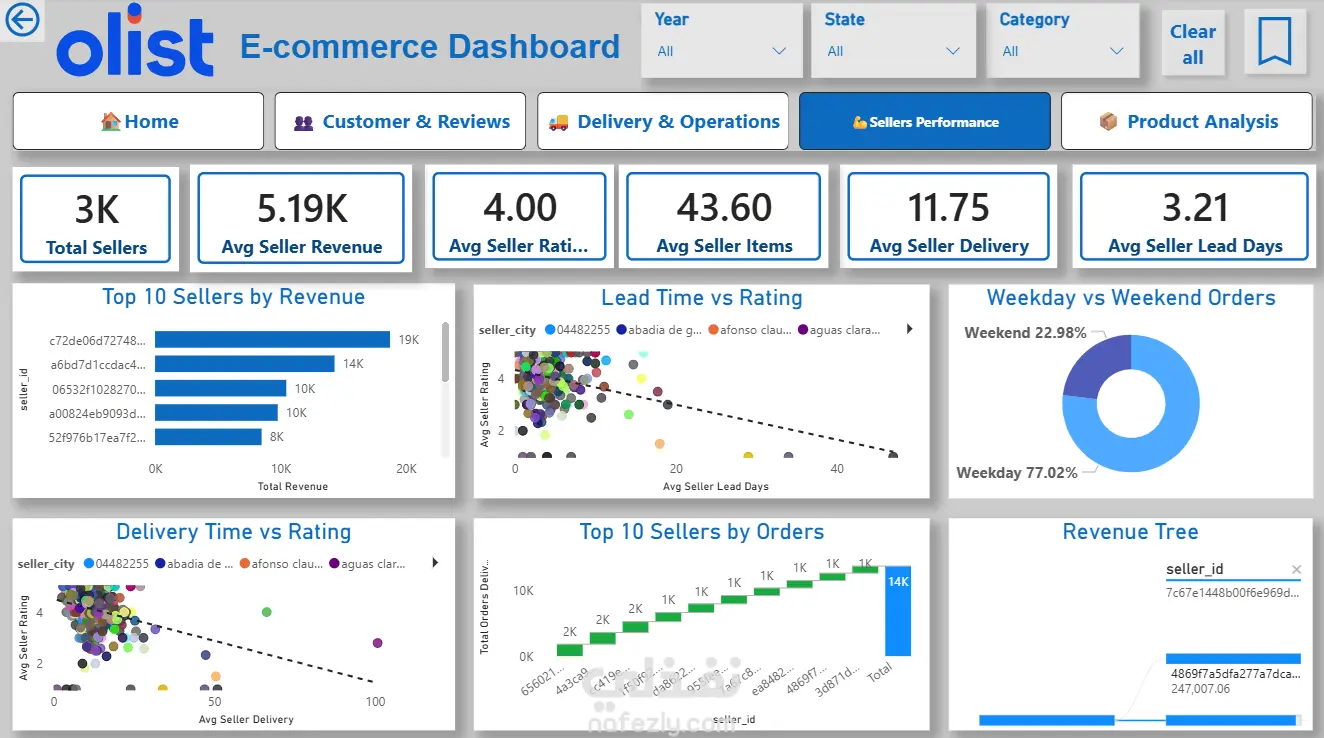Select the Avg Seller Delivery card

(x=949, y=218)
